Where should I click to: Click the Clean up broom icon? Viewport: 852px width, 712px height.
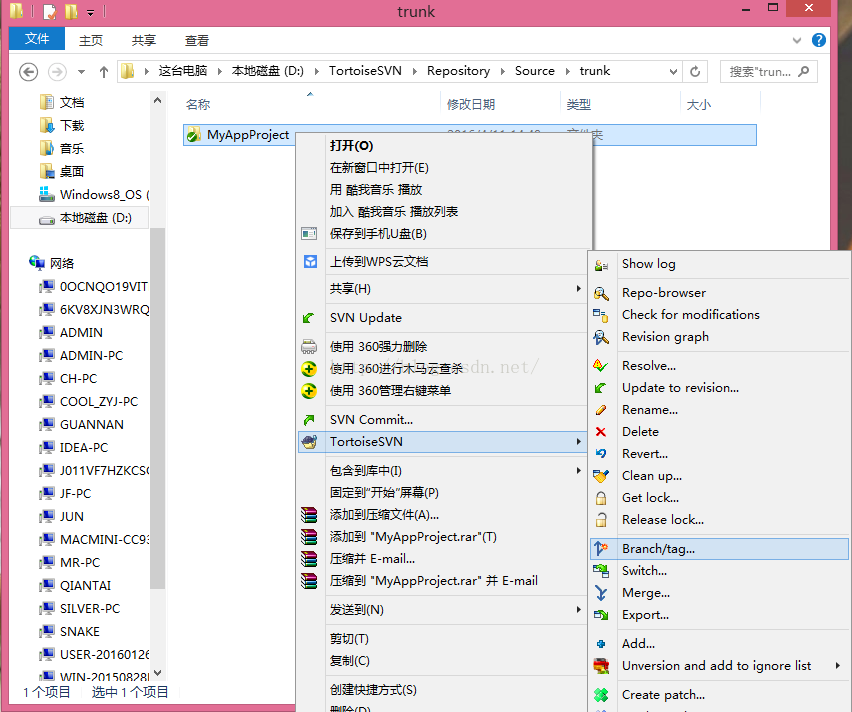coord(601,476)
